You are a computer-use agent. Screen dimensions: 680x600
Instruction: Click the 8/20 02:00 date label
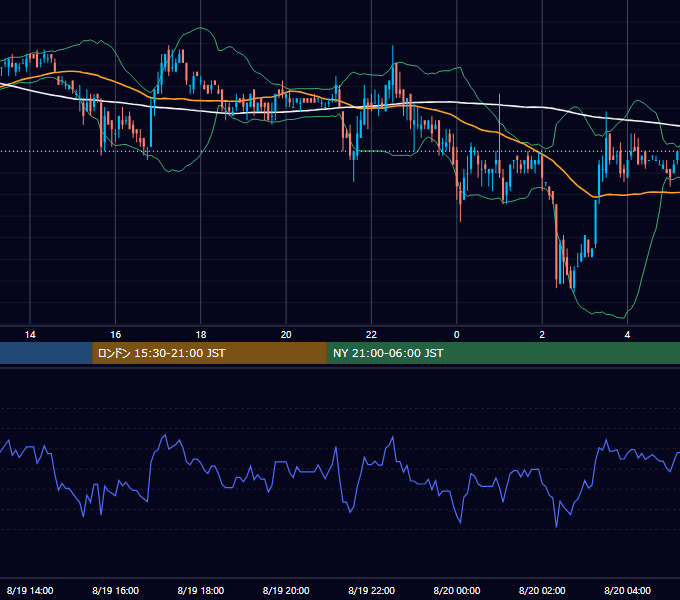click(x=542, y=590)
